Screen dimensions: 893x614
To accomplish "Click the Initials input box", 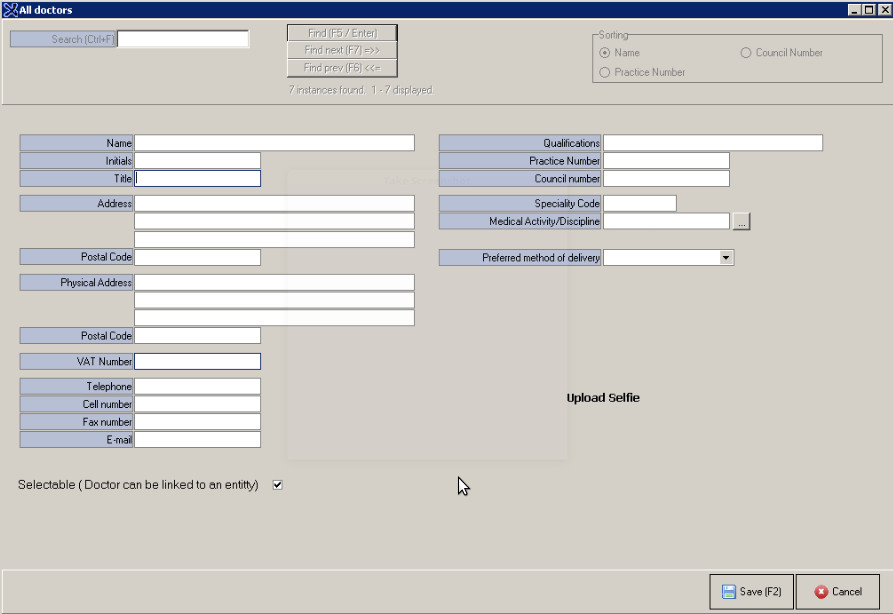I will 197,161.
